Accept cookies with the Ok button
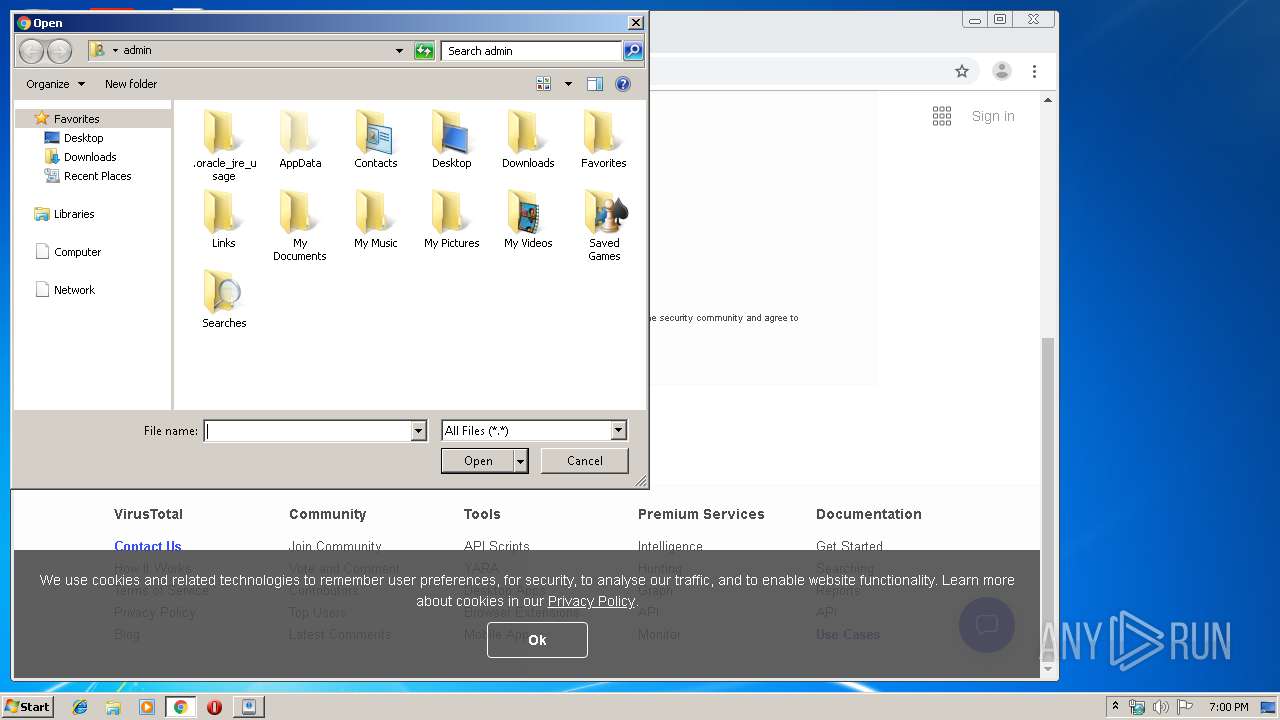The width and height of the screenshot is (1280, 720). (x=537, y=640)
